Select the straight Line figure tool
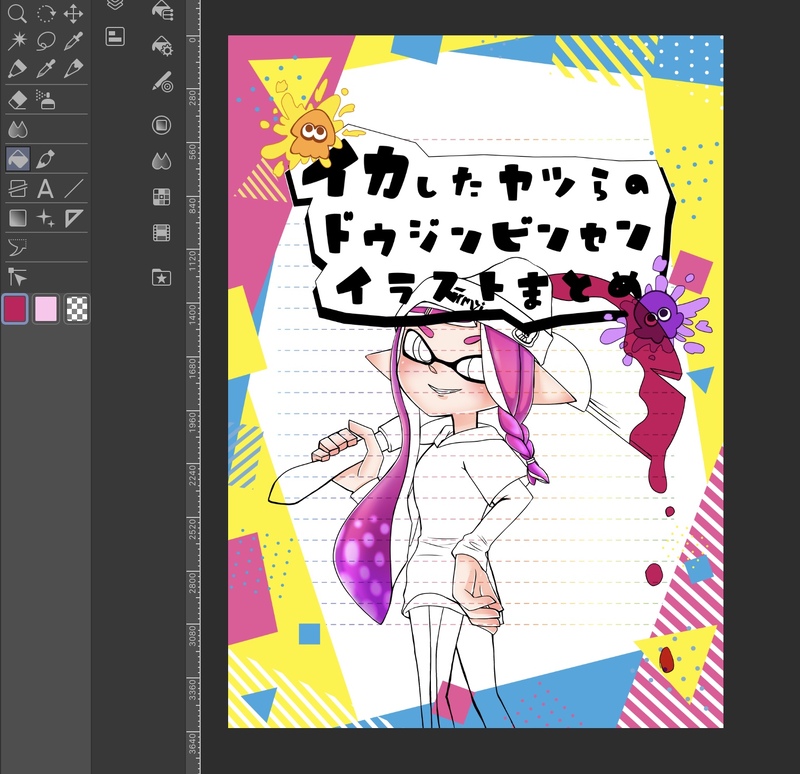Image resolution: width=800 pixels, height=774 pixels. coord(73,189)
